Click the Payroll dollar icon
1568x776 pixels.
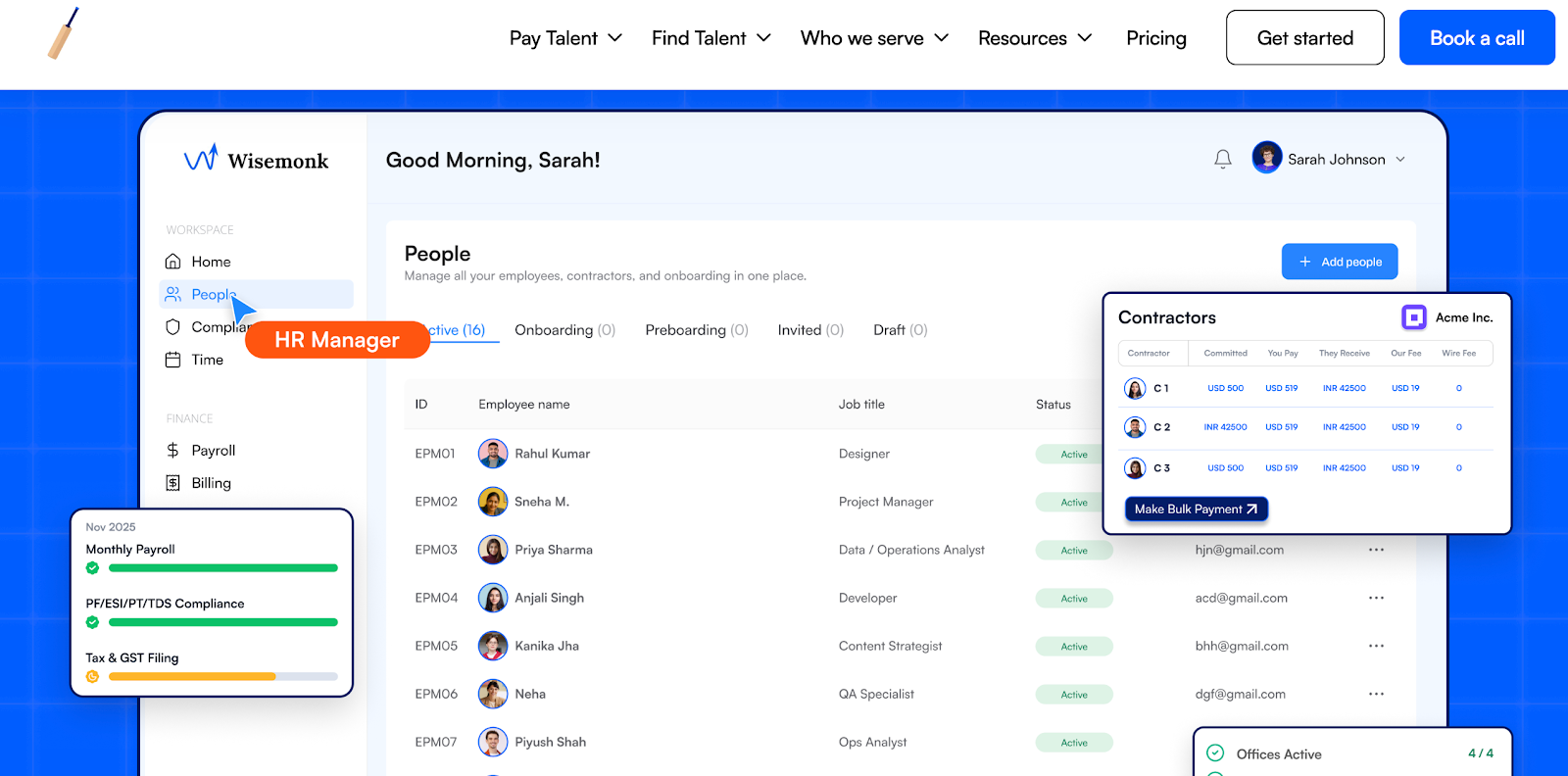click(x=173, y=451)
